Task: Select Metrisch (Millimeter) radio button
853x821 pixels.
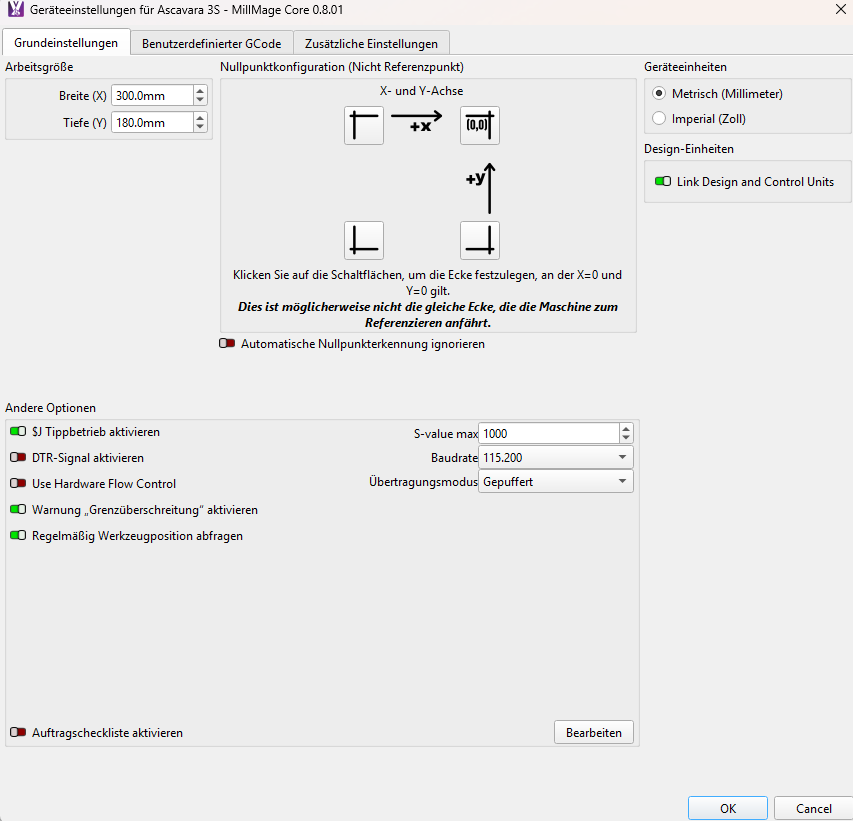Action: pos(658,94)
